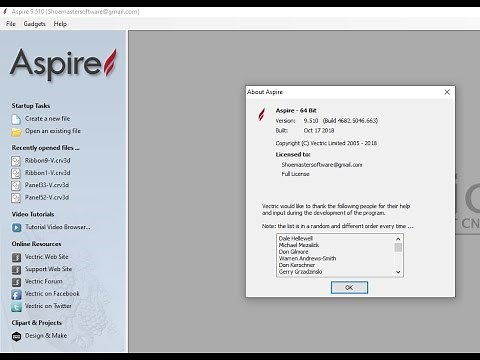The height and width of the screenshot is (360, 480).
Task: Close the About Aspire dialog
Action: pos(447,92)
